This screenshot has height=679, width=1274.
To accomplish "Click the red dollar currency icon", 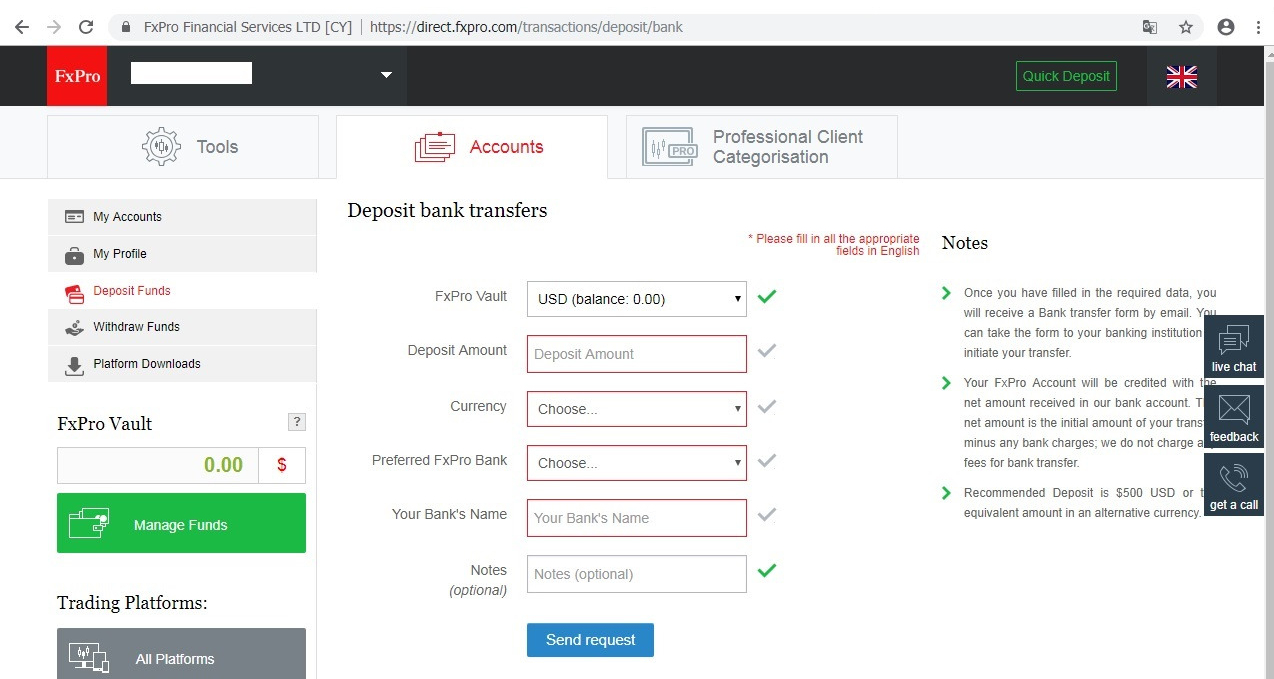I will click(282, 465).
